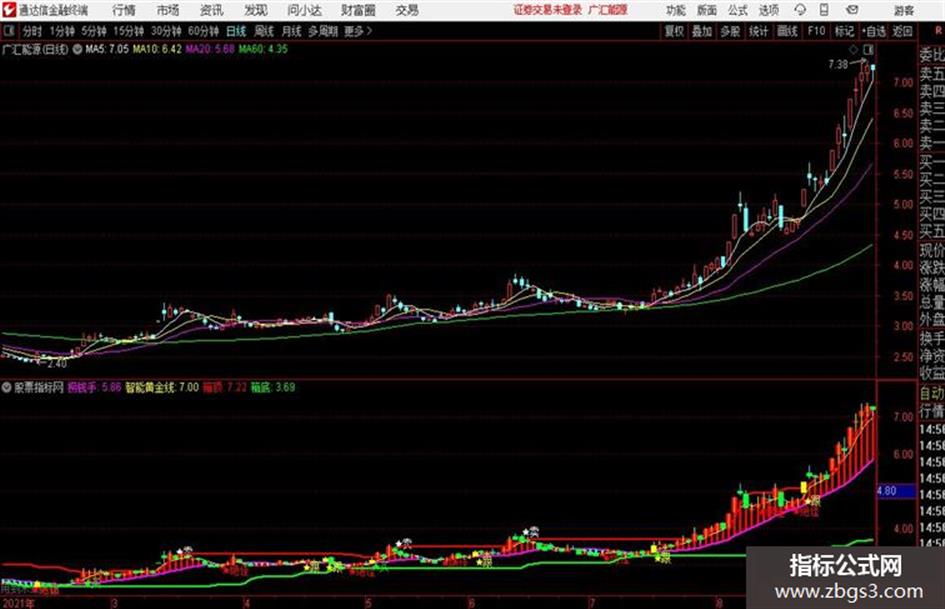Click the MA10: 6.42 value
This screenshot has height=609, width=945.
coord(157,49)
